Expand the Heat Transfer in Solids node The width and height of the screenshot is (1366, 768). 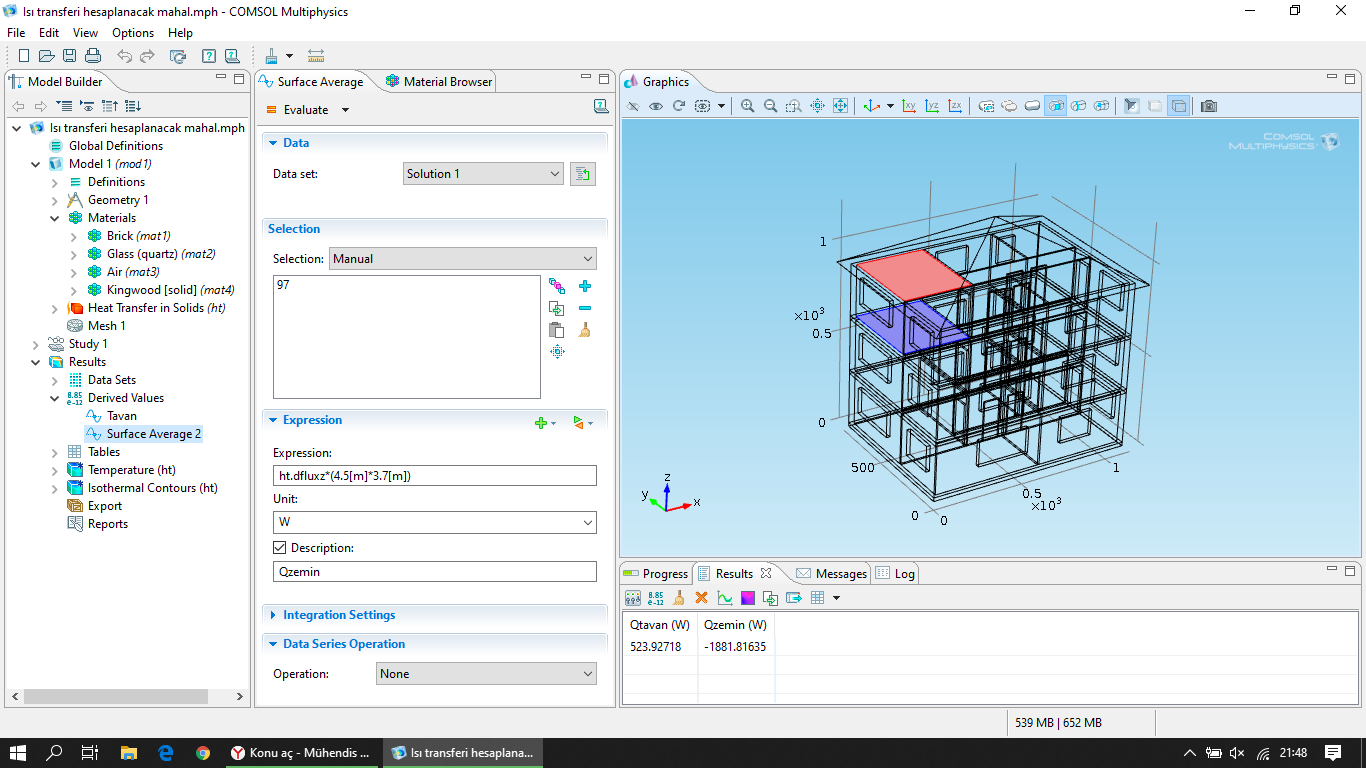point(55,308)
